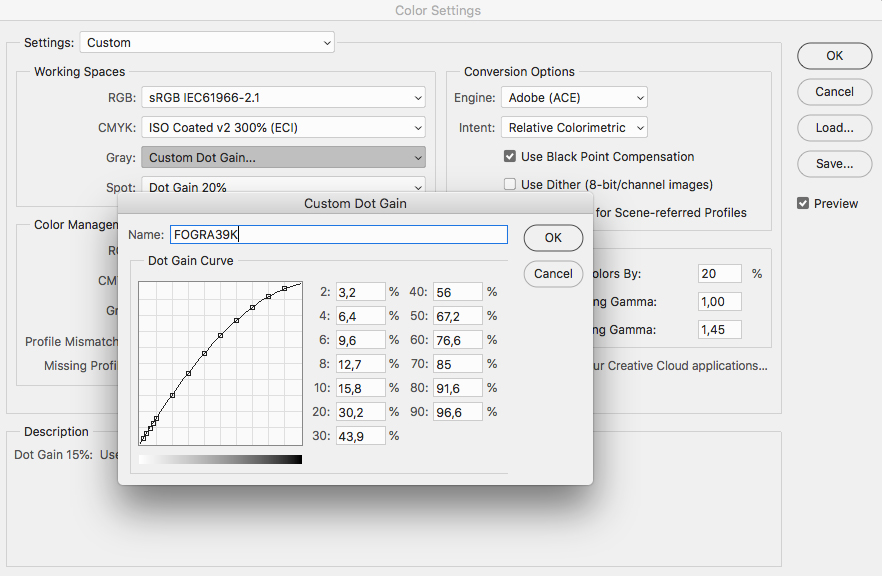
Task: Click the 90% dot gain value field
Action: click(458, 412)
